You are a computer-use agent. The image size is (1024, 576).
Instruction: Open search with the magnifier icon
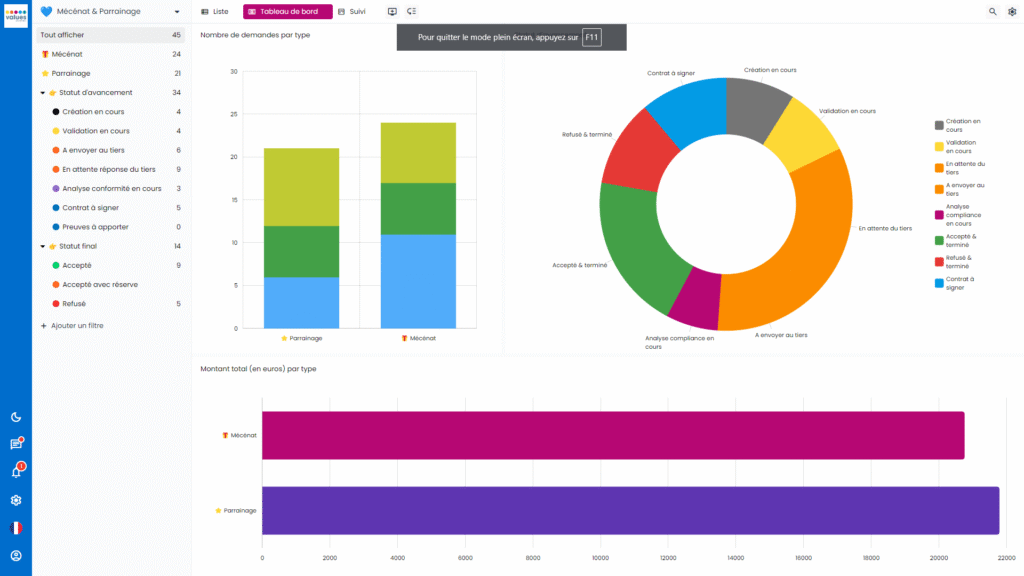[992, 11]
